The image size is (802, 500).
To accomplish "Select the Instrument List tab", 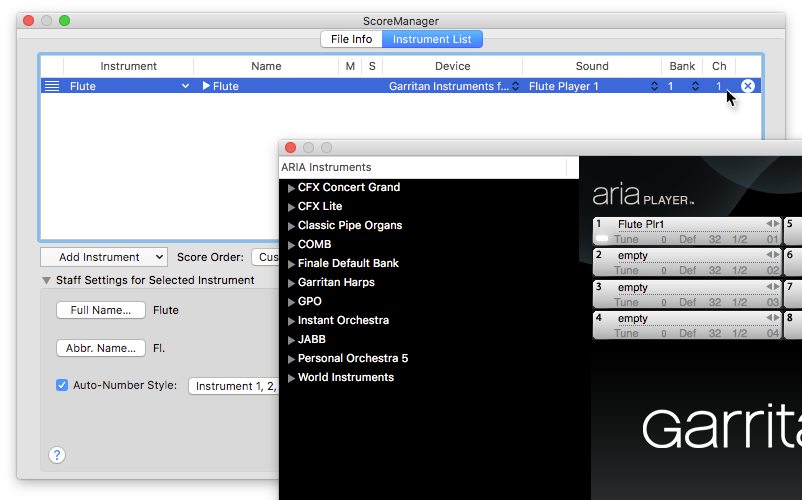I will click(x=432, y=39).
